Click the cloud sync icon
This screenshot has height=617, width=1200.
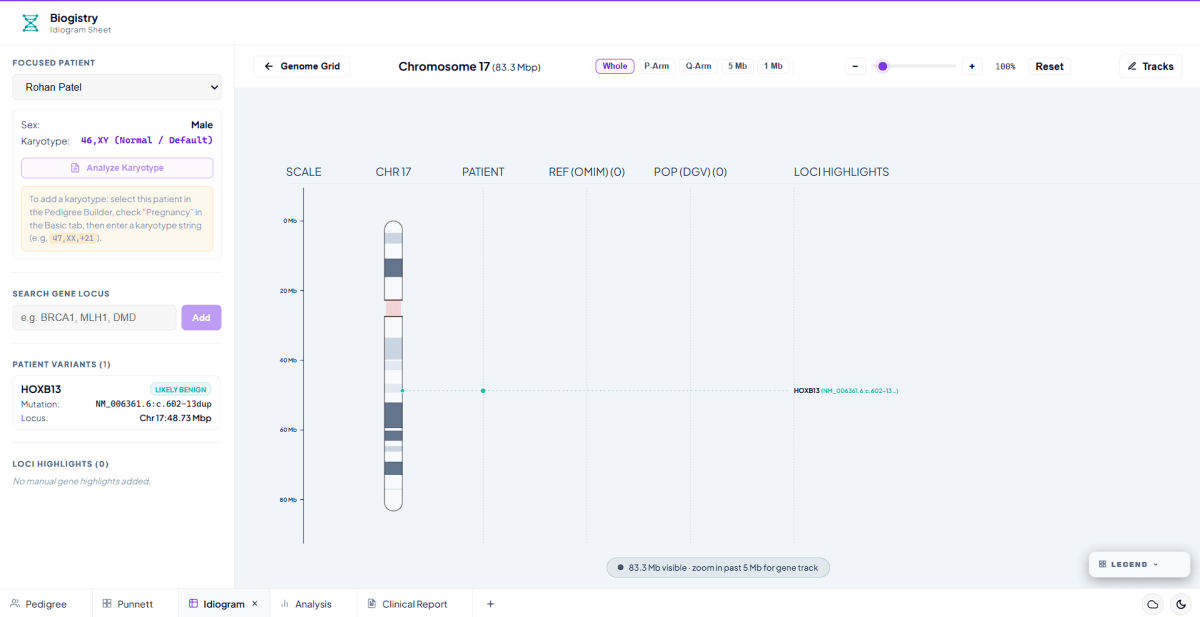tap(1152, 604)
